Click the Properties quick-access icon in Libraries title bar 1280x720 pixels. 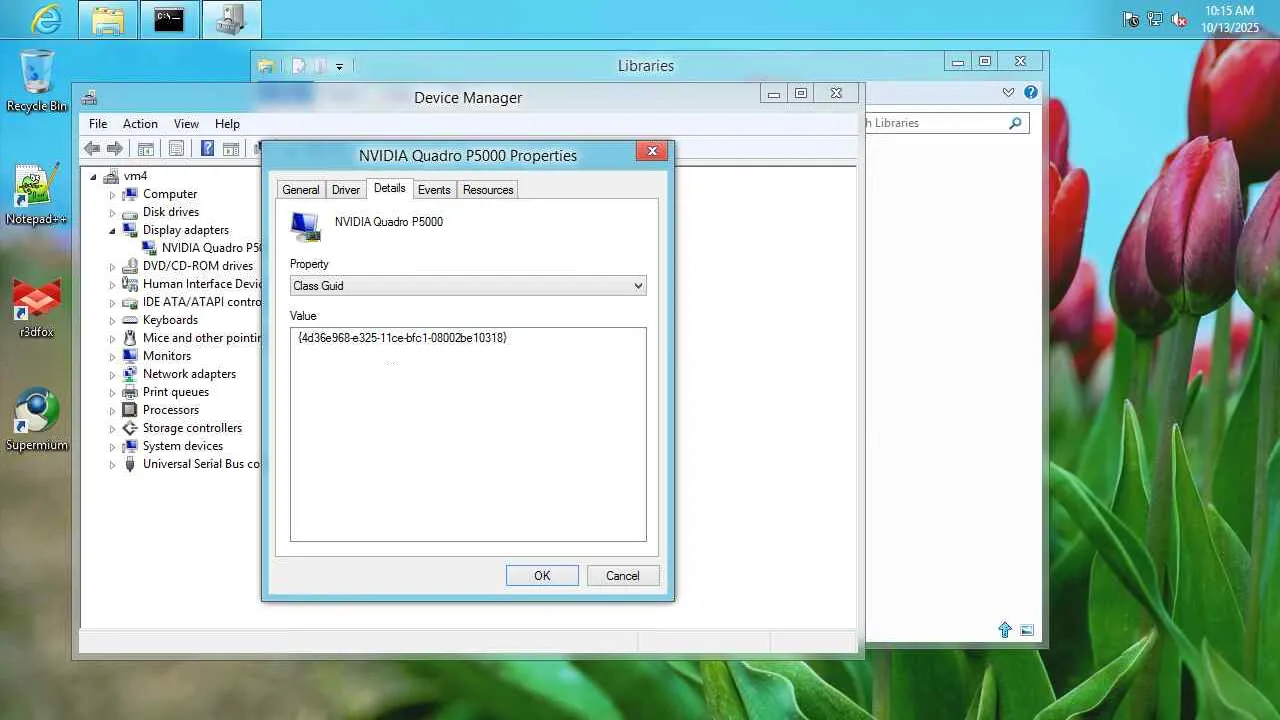(x=298, y=66)
